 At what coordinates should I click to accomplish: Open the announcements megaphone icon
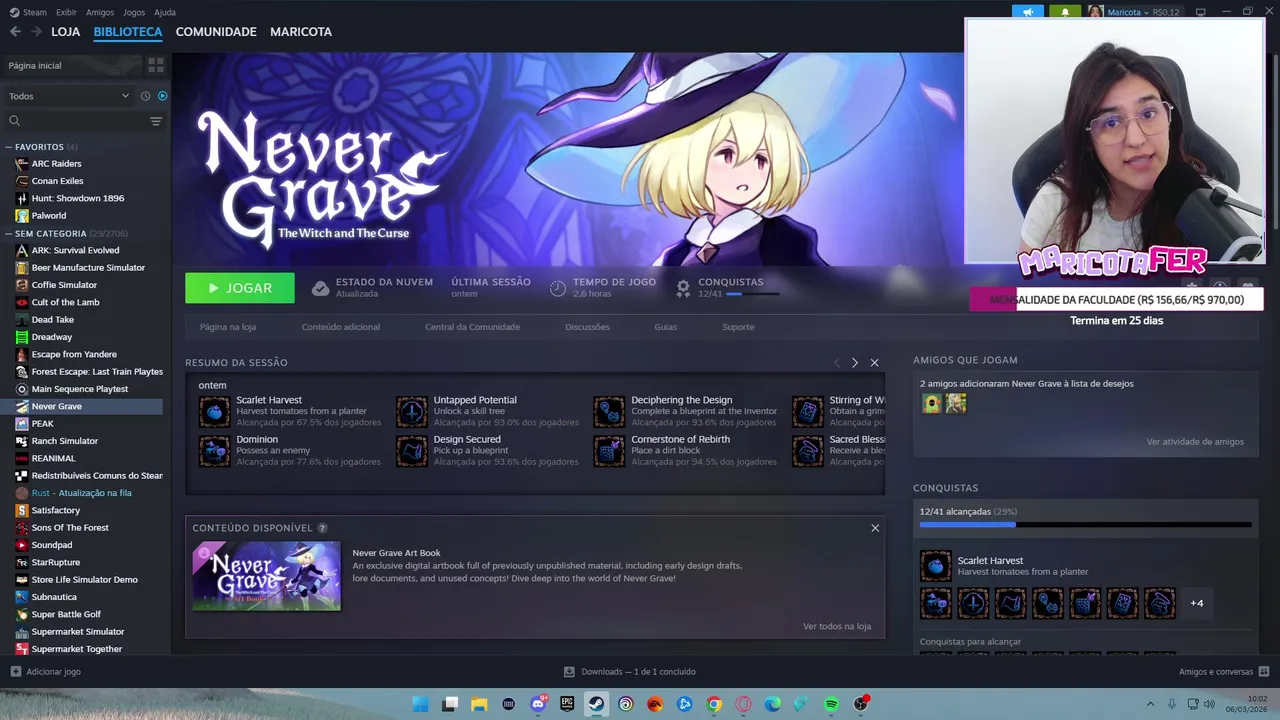point(1027,12)
